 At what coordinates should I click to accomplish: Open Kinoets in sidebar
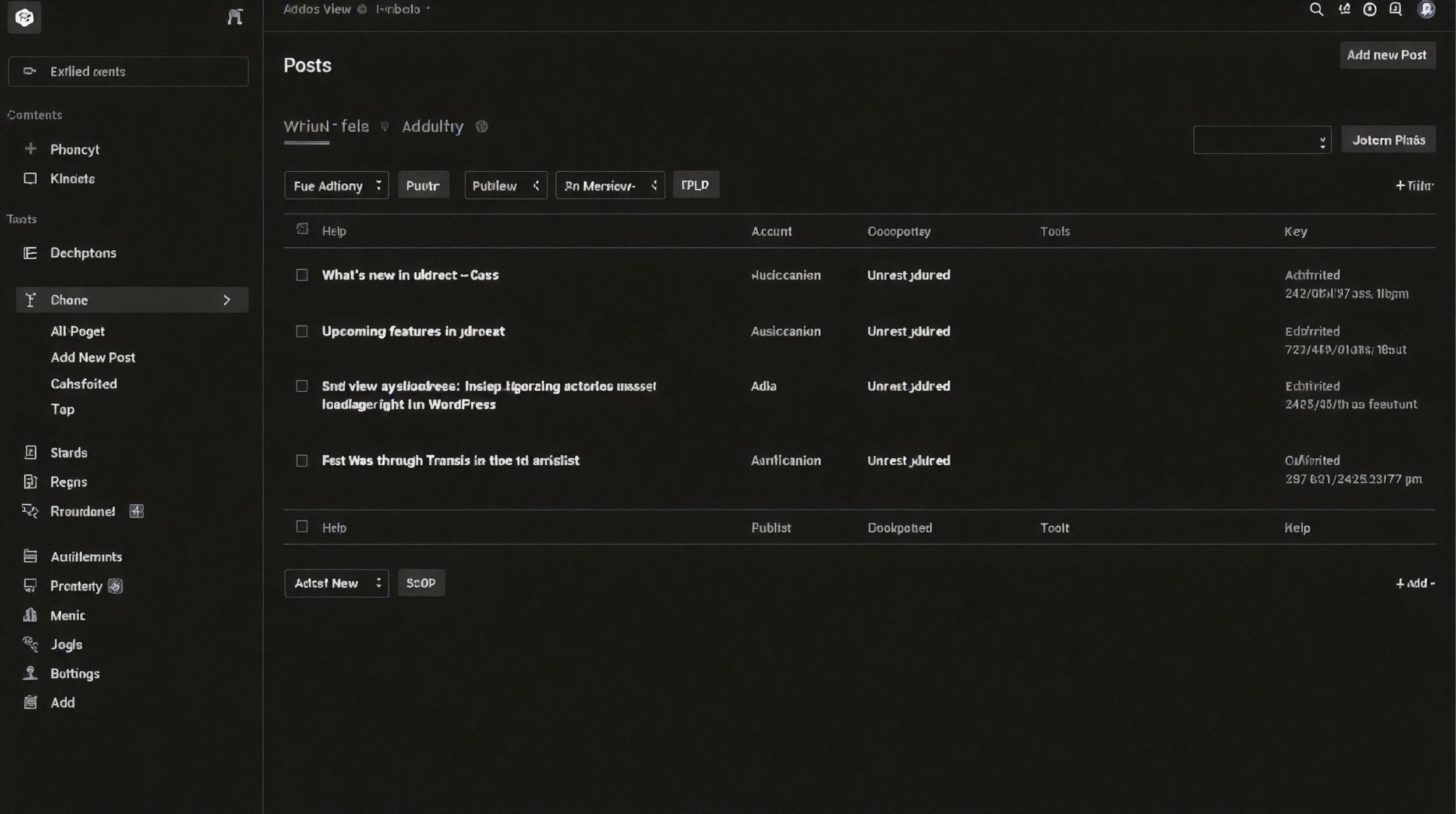click(73, 179)
